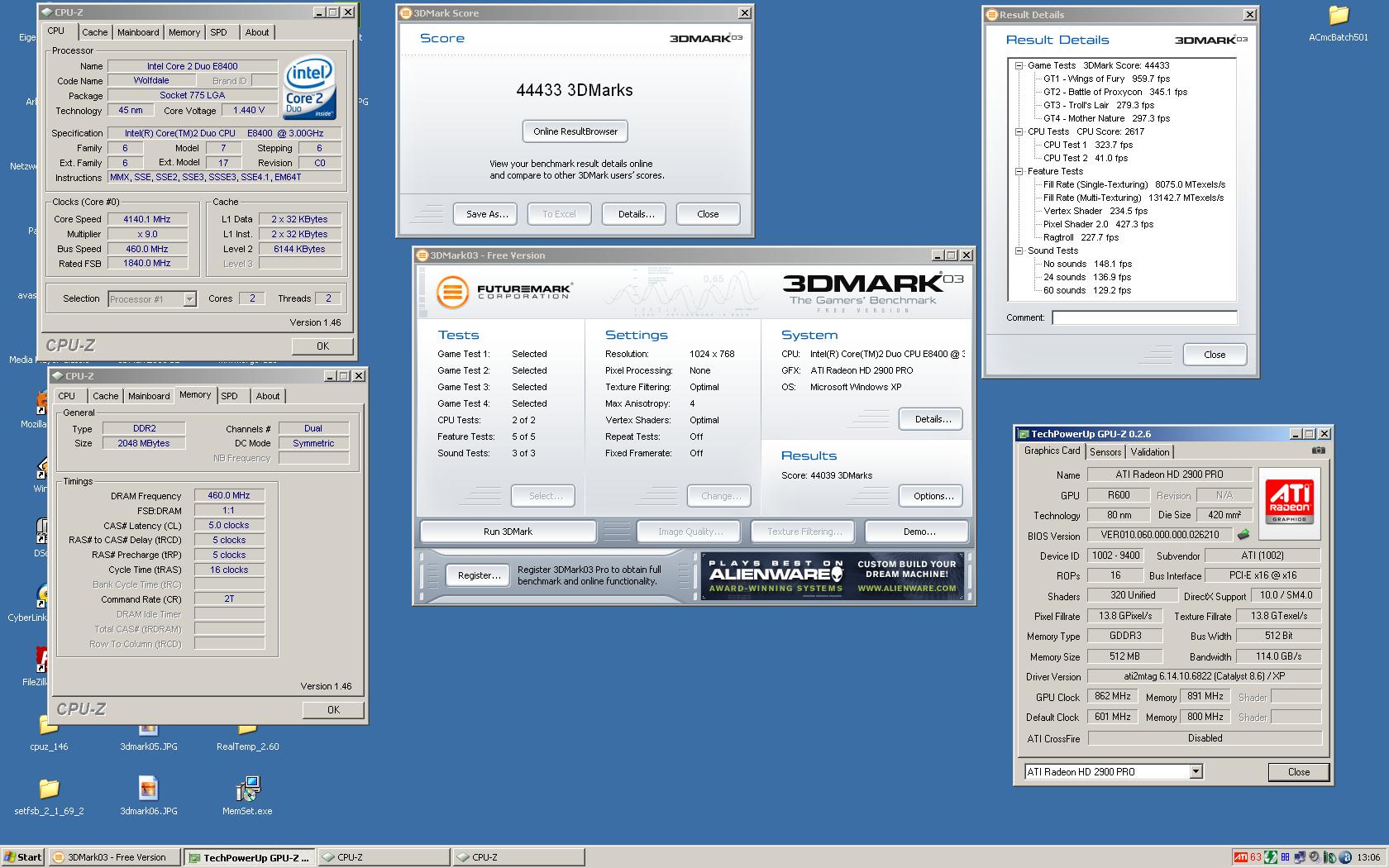This screenshot has width=1389, height=868.
Task: Click the blue 88 tray indicator
Action: [x=1285, y=857]
